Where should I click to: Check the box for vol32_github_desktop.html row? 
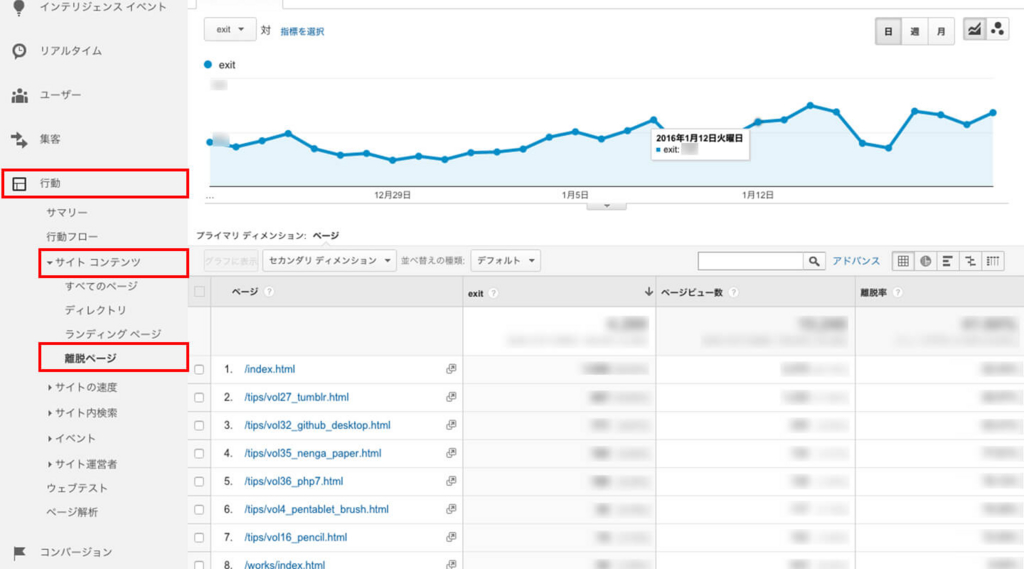(199, 426)
